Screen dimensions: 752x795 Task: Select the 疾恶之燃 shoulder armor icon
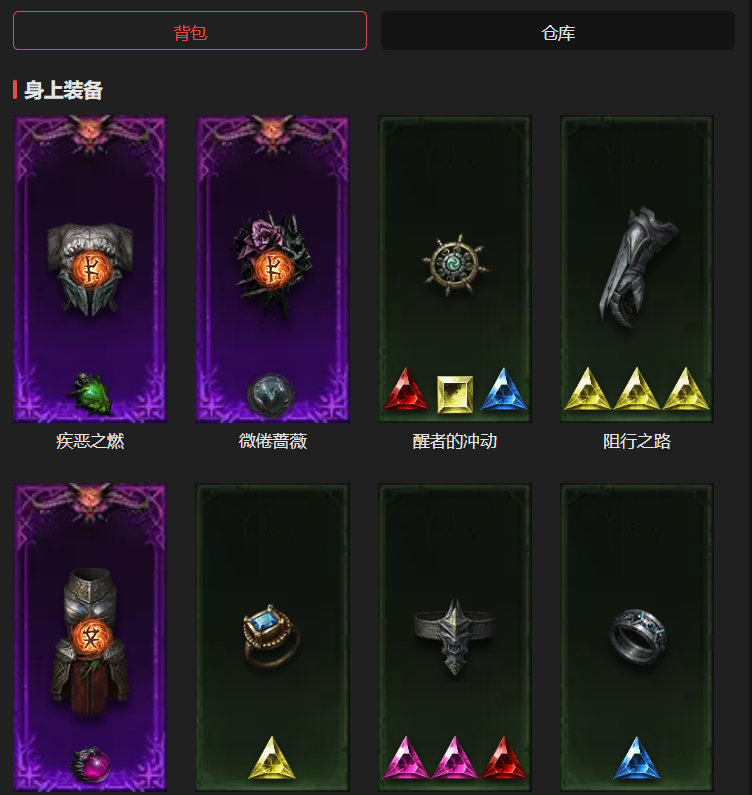coord(90,269)
